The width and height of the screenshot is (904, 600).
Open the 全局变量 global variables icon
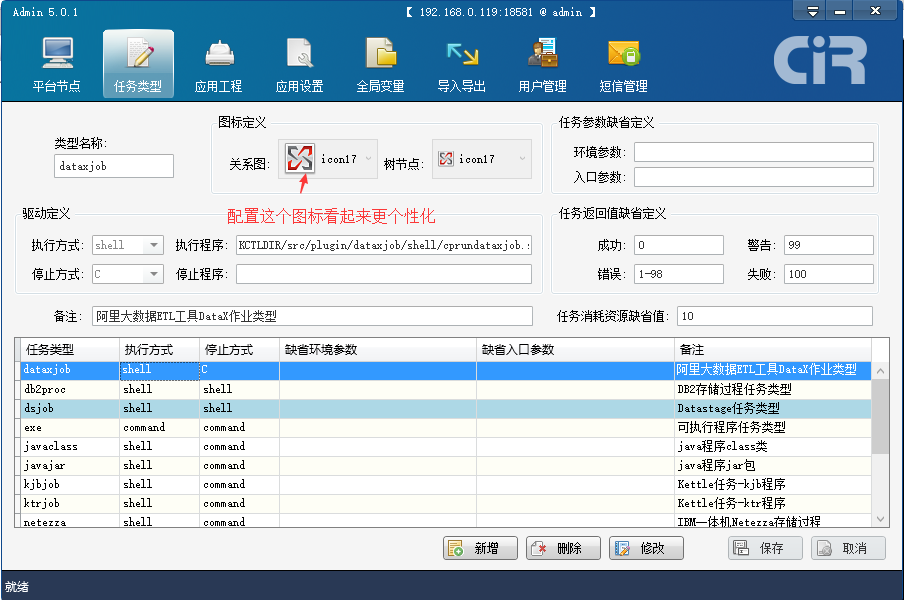381,63
